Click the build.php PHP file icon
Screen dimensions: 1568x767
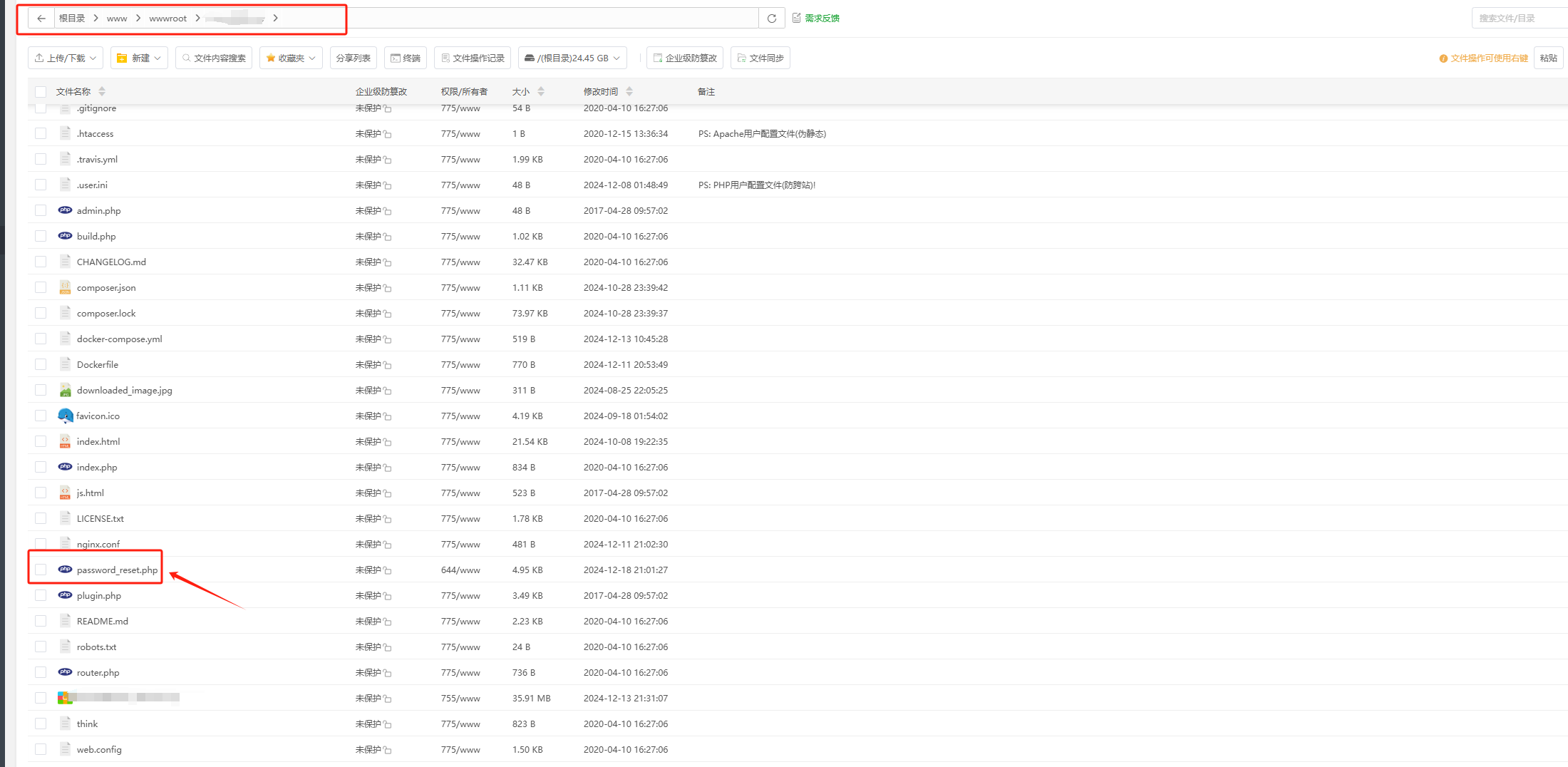[65, 236]
